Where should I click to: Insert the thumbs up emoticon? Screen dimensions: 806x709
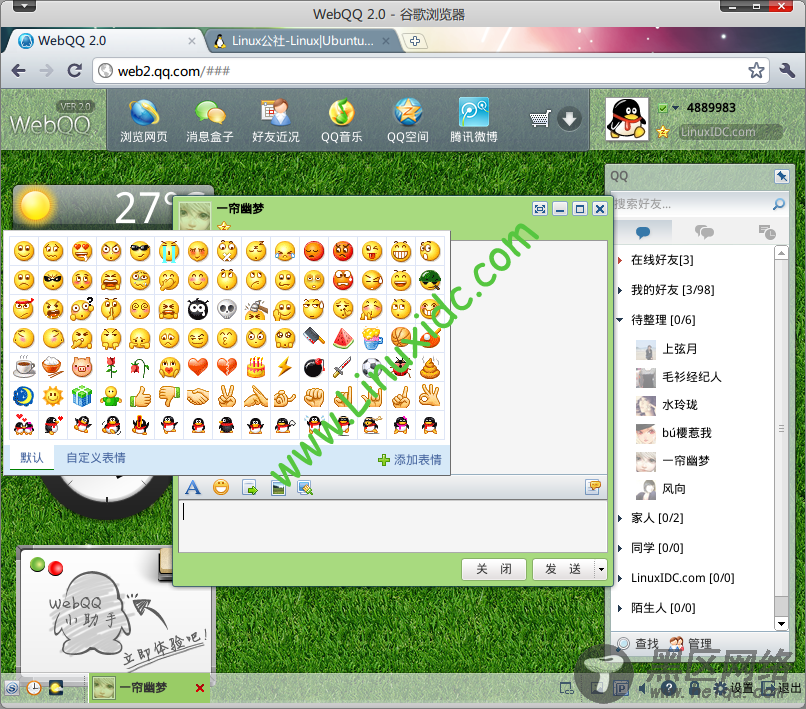click(140, 396)
